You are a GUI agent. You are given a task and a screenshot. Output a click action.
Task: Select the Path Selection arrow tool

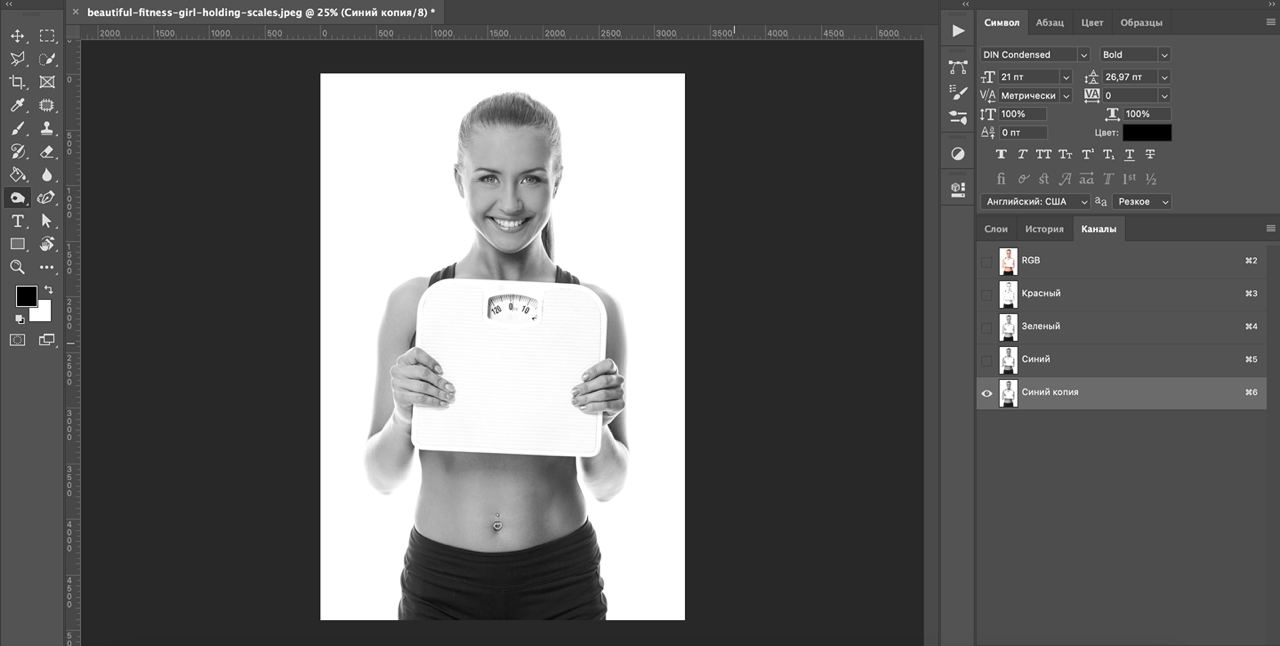(x=47, y=221)
